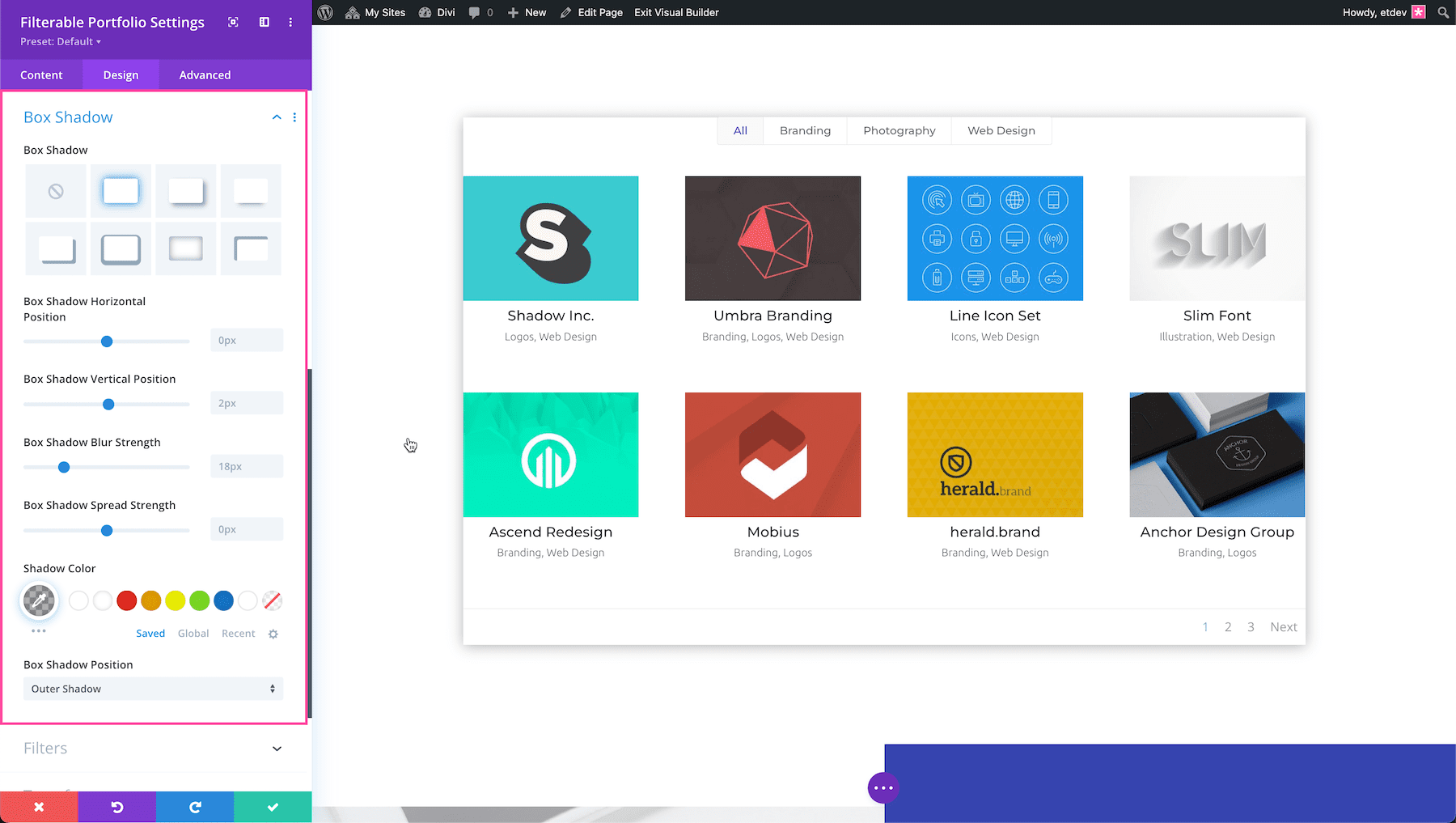The image size is (1456, 823).
Task: Click the expand modal fullscreen icon
Action: [x=233, y=23]
